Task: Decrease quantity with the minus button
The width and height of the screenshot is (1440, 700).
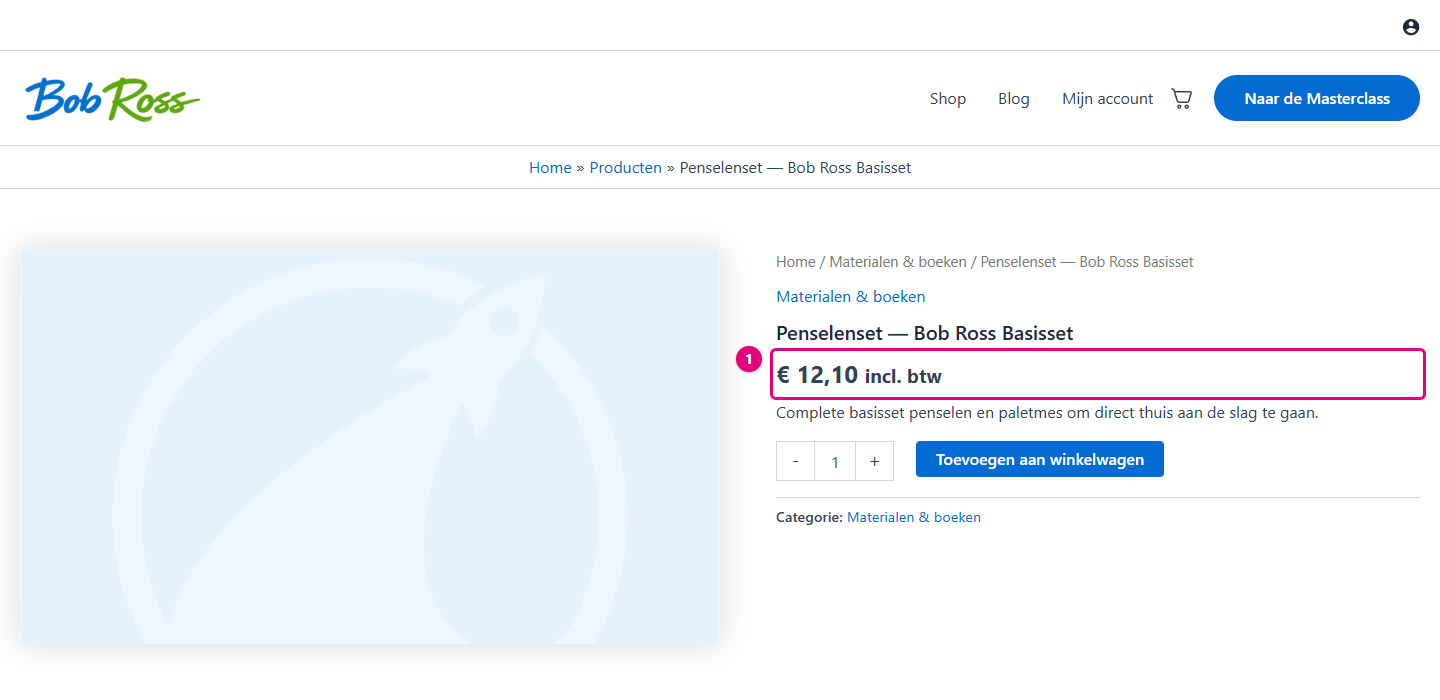Action: click(796, 461)
